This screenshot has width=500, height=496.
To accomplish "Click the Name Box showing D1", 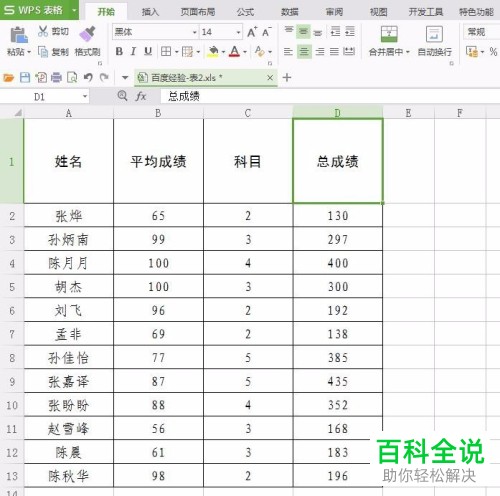I will click(x=40, y=97).
